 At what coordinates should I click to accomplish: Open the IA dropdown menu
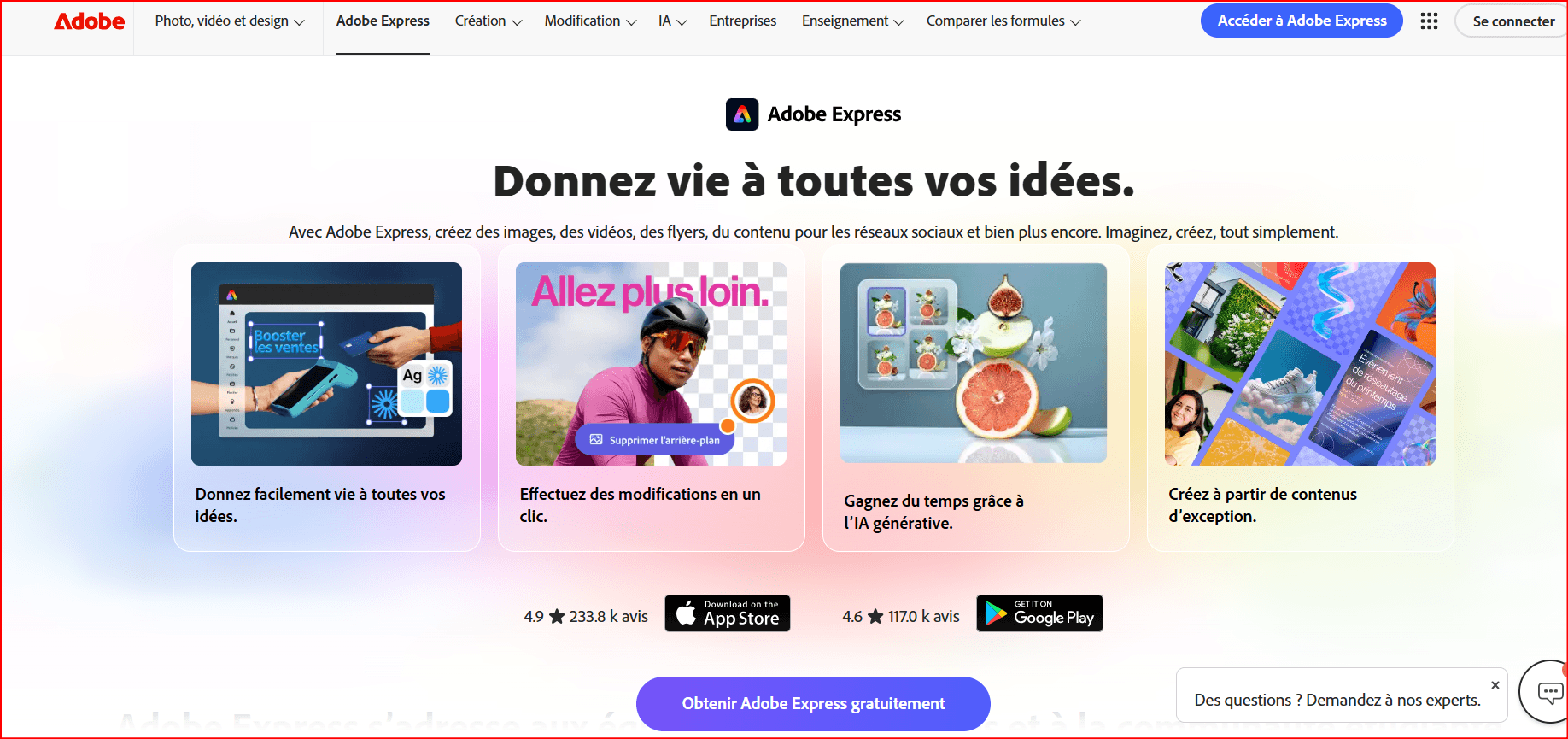tap(673, 21)
